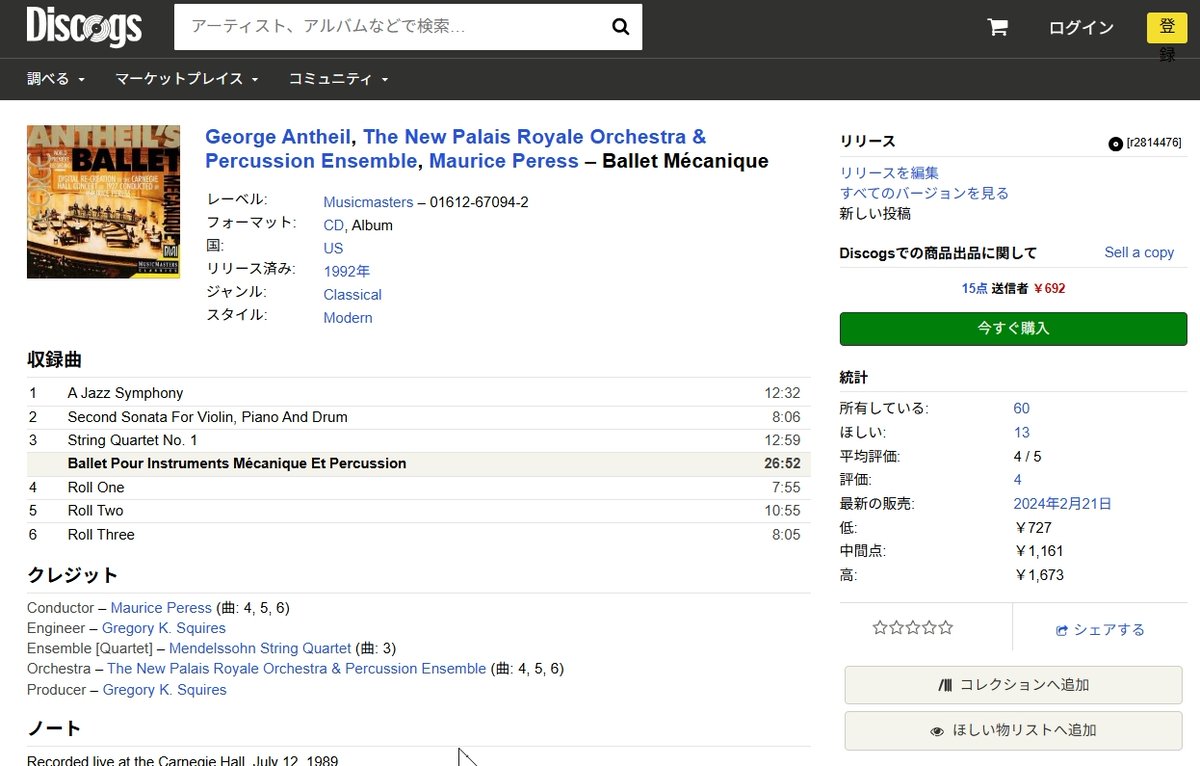Click the r2814476 release ID text
The height and width of the screenshot is (766, 1200).
click(x=1154, y=143)
